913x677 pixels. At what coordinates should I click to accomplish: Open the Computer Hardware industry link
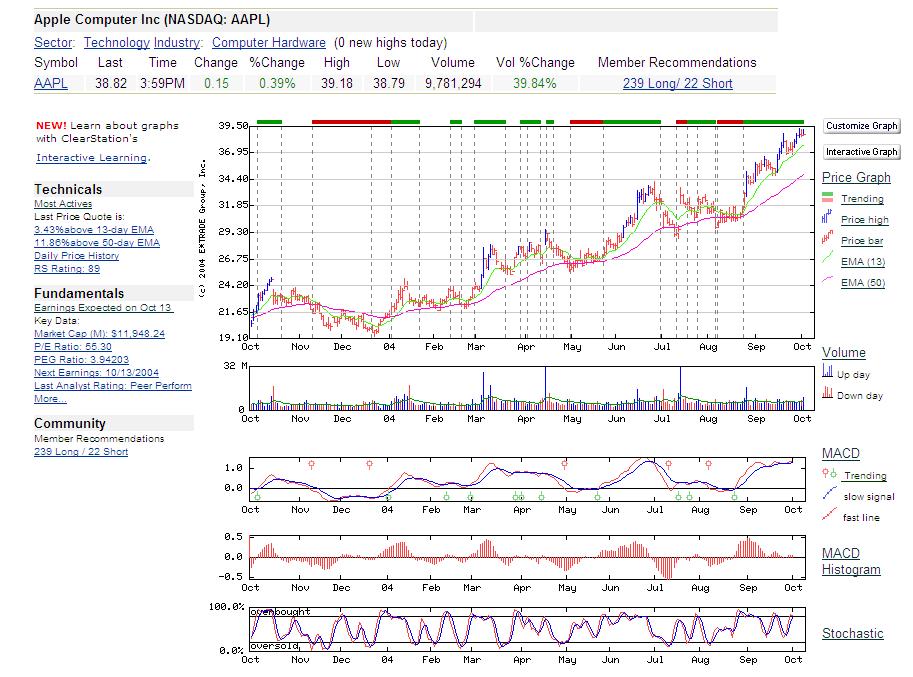(268, 43)
